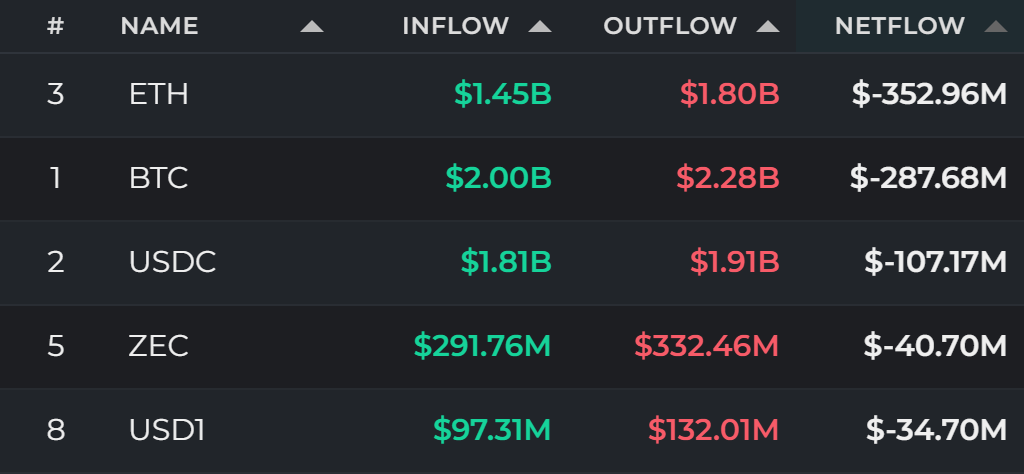Select ETH netflow $-352.96M
Viewport: 1024px width, 474px height.
pyautogui.click(x=929, y=95)
